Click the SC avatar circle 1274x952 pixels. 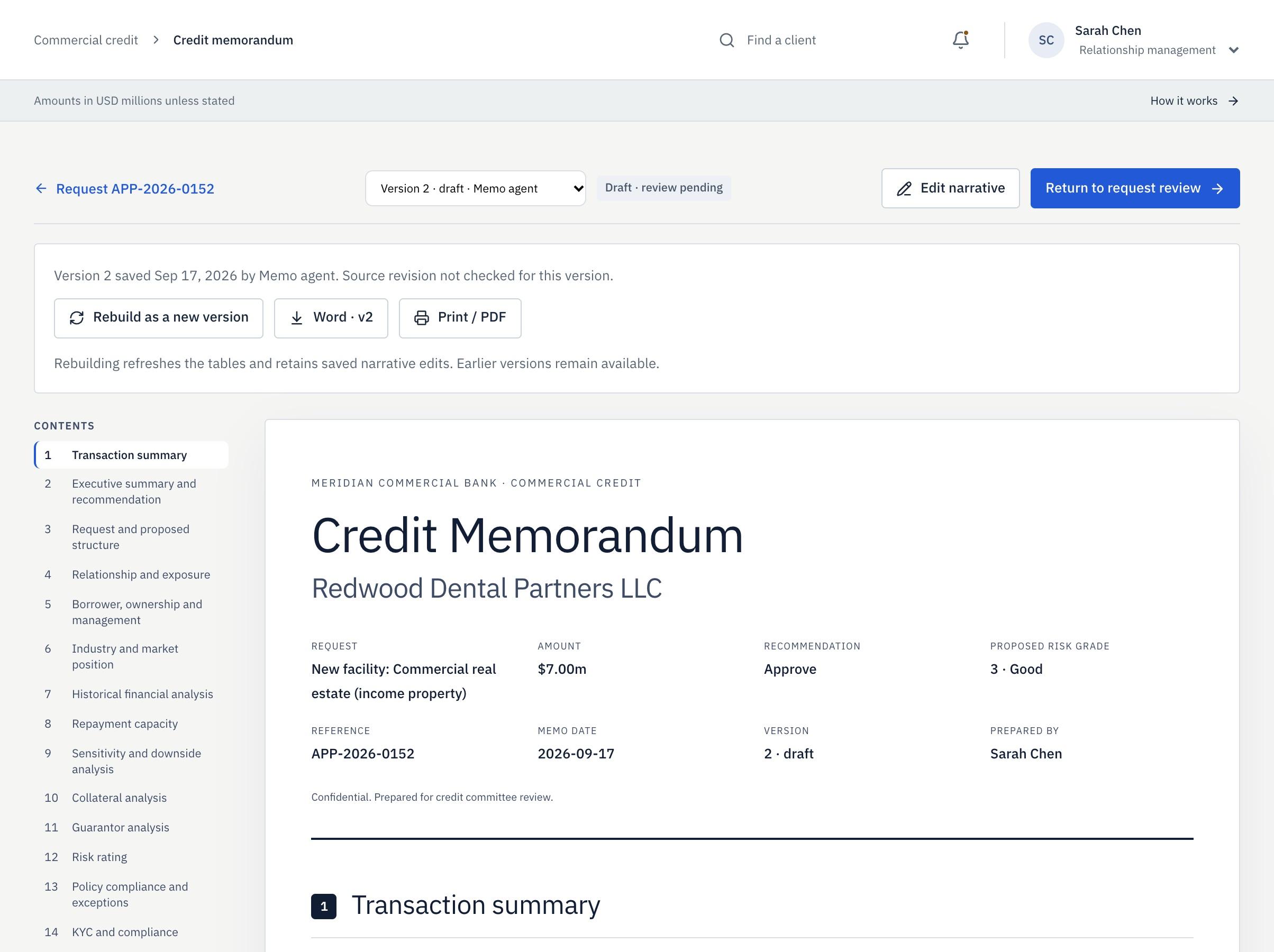(1046, 40)
